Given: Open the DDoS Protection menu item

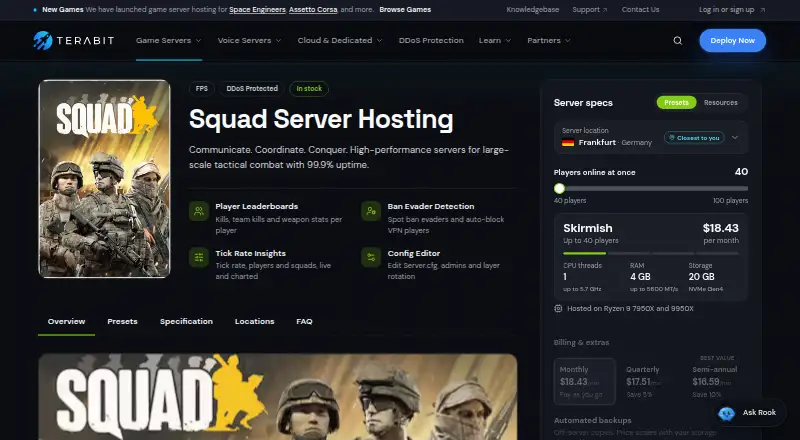Looking at the screenshot, I should 431,40.
